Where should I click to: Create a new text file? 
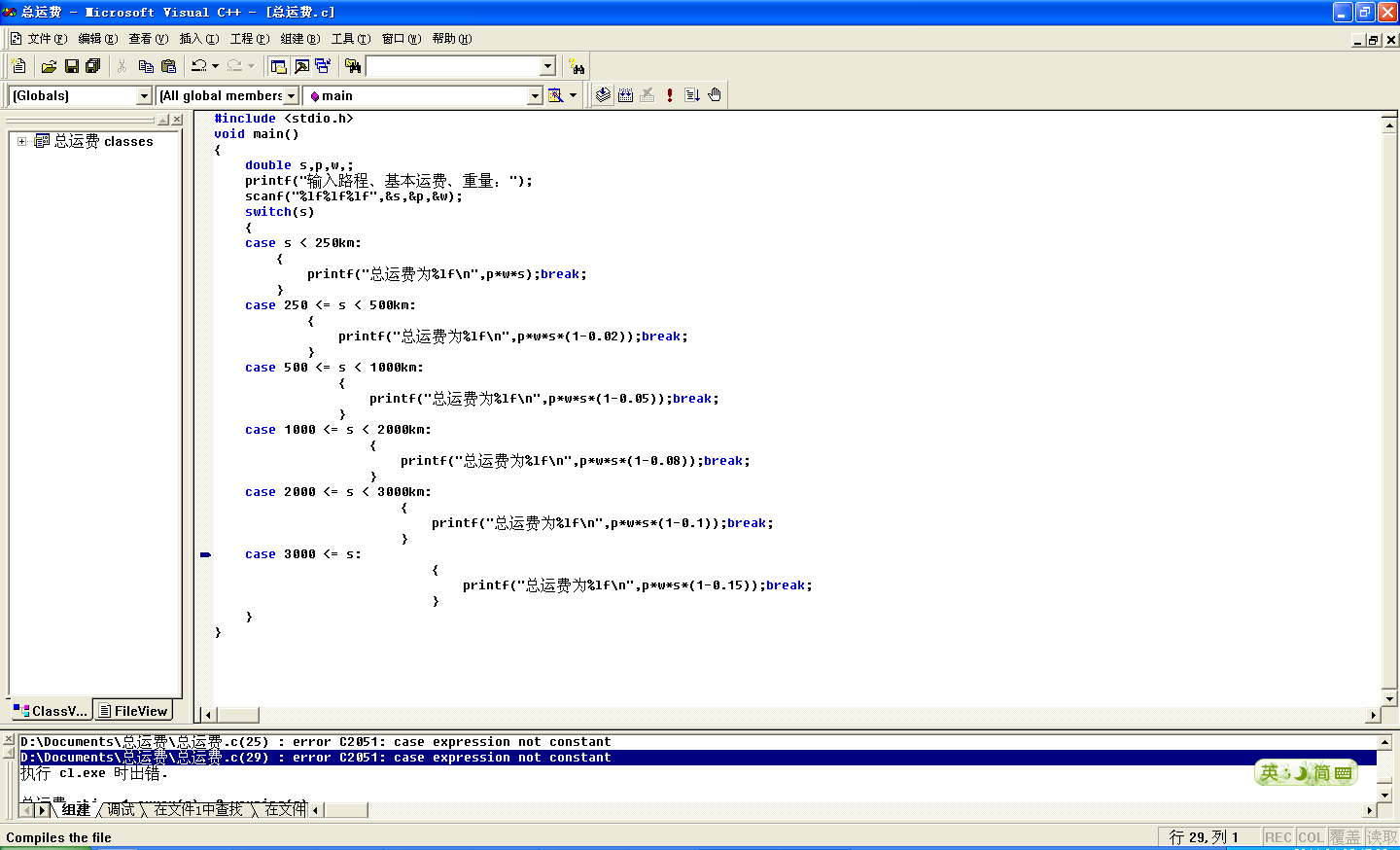point(18,66)
